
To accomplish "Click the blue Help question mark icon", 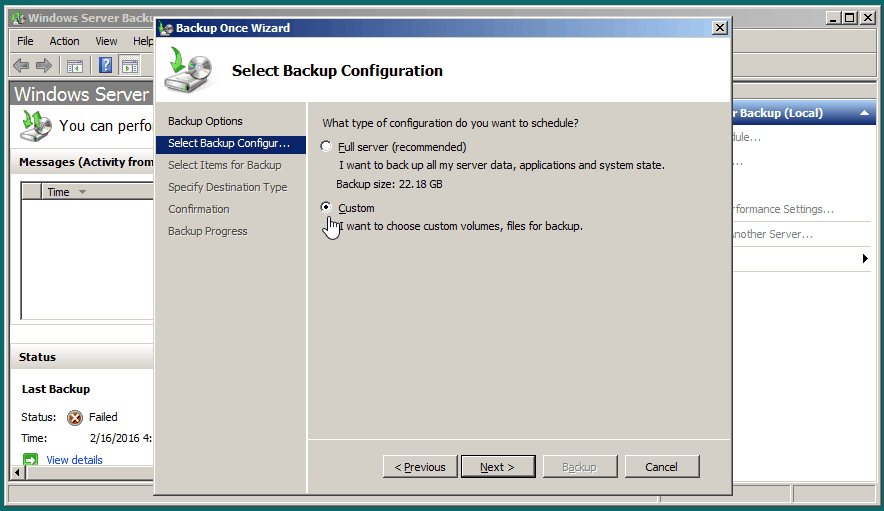I will (105, 65).
